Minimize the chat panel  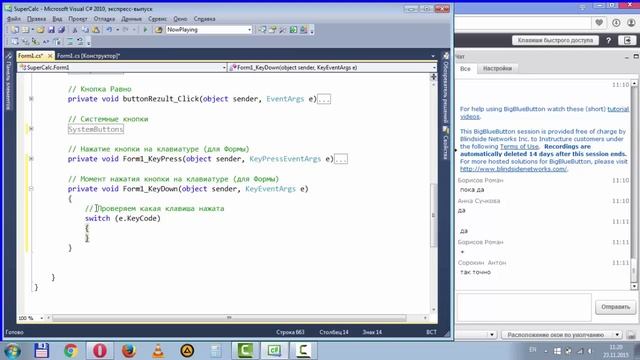tap(627, 57)
